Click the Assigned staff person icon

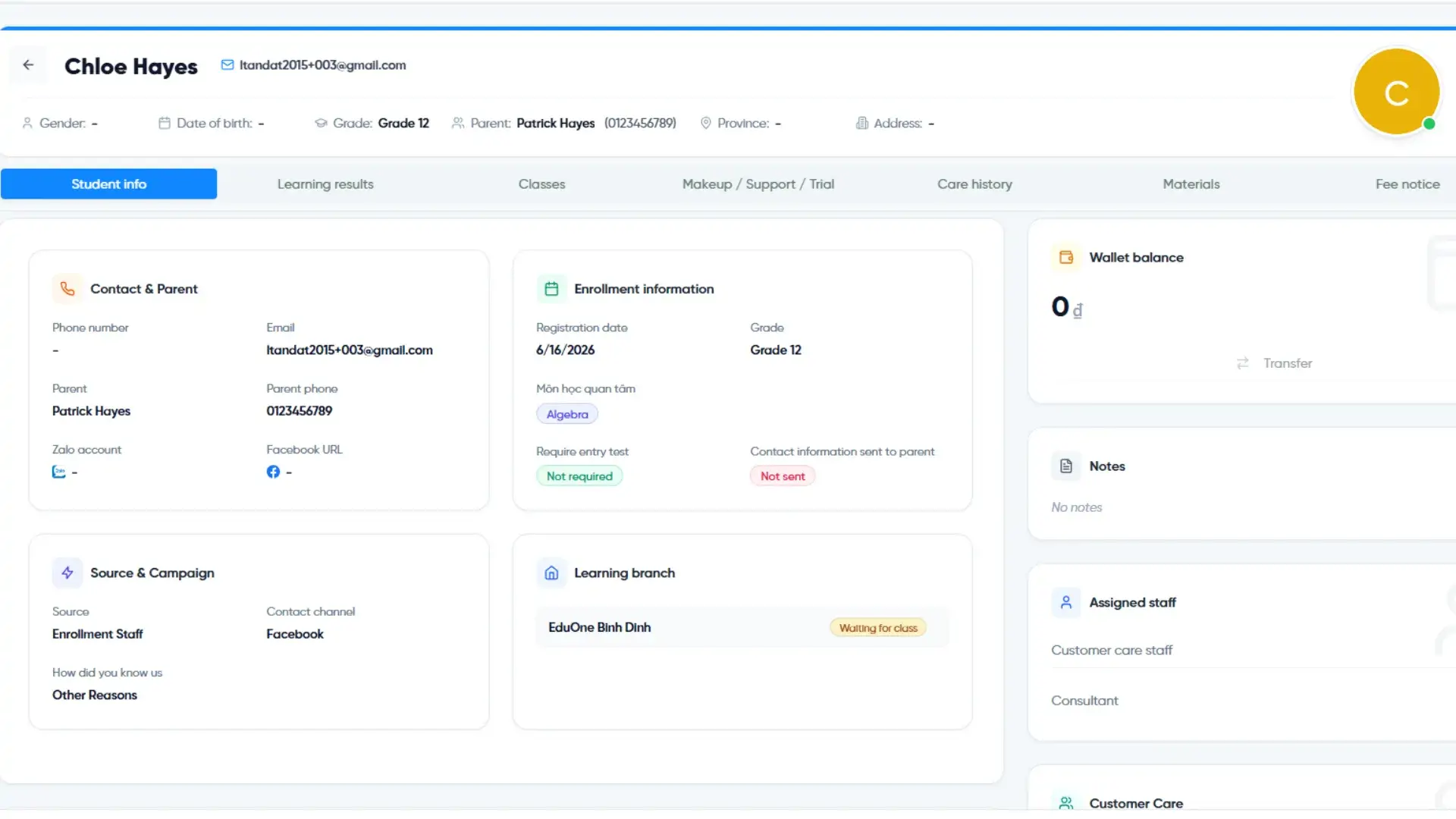point(1066,602)
